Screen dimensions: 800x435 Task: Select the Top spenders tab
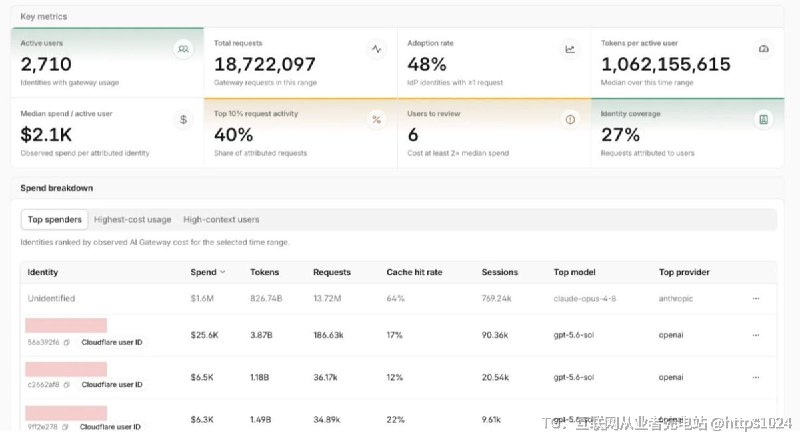click(55, 220)
